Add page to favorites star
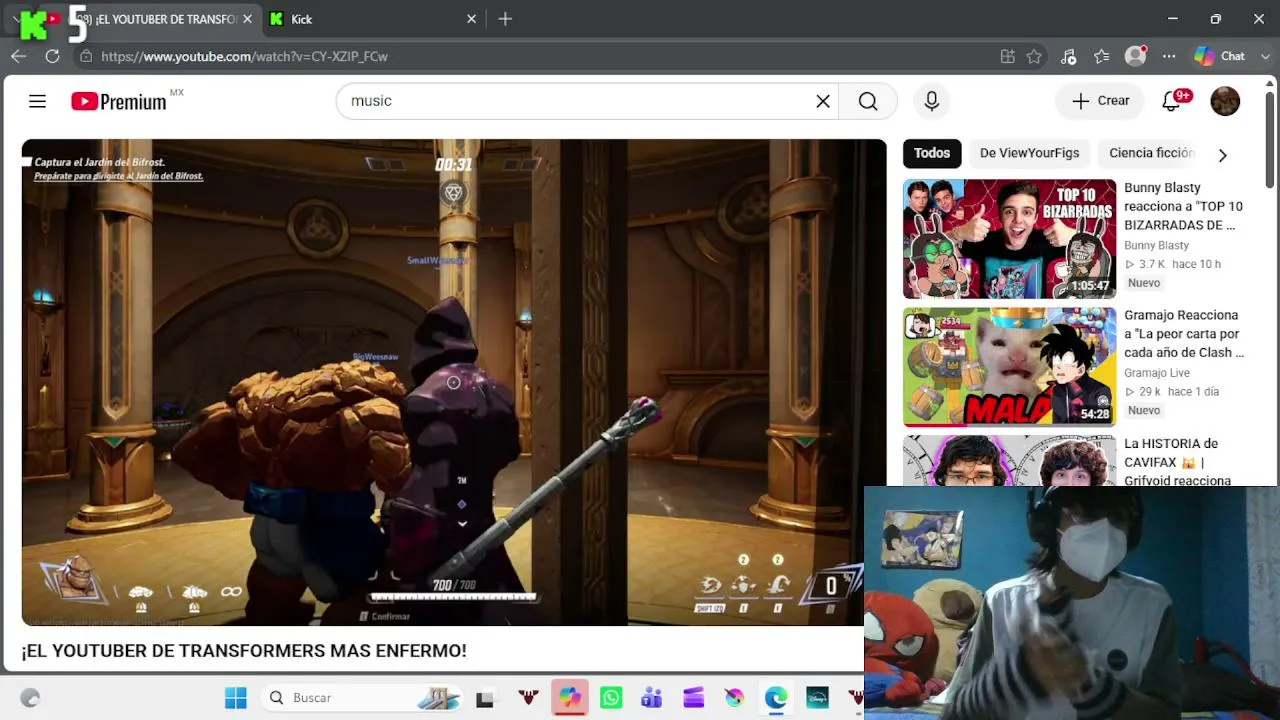 [x=1034, y=56]
